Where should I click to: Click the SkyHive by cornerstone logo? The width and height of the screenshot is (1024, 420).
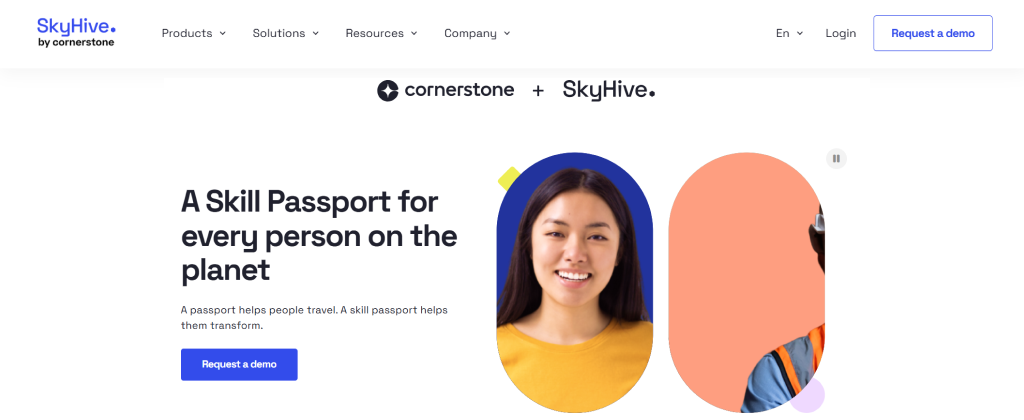[x=76, y=33]
